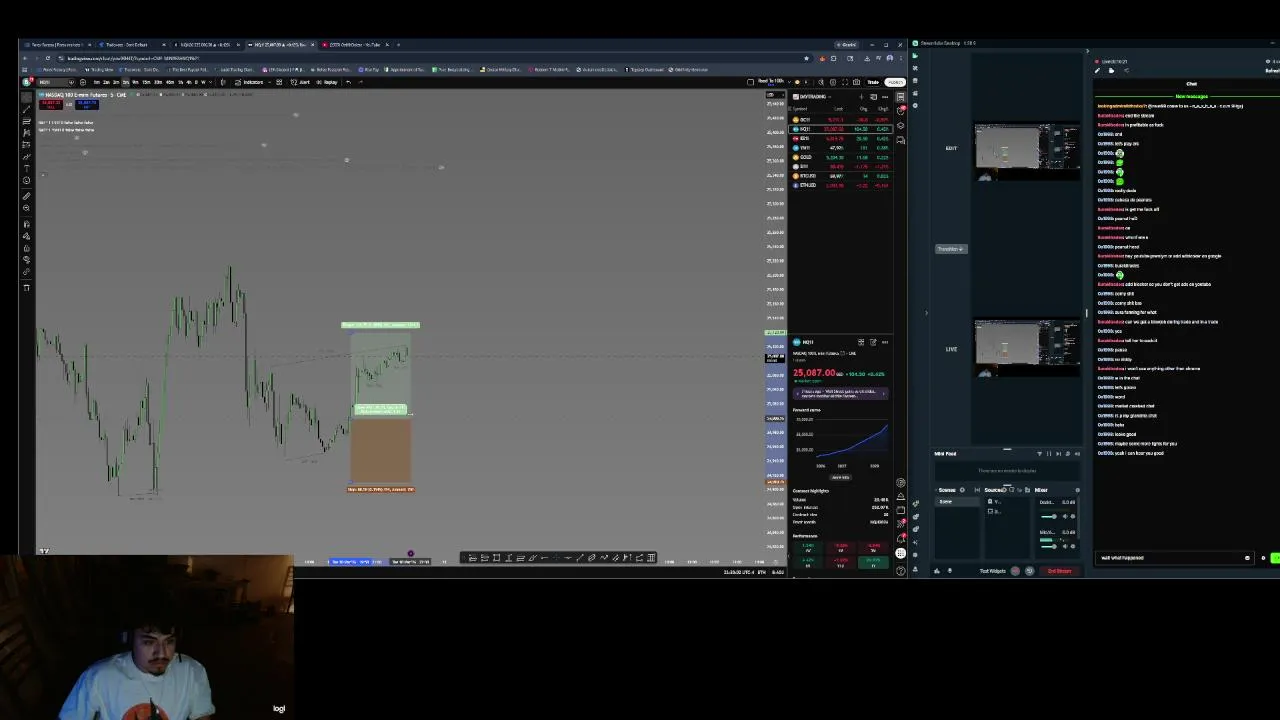This screenshot has width=1280, height=720.
Task: Open the emoji icons tool
Action: (x=27, y=180)
